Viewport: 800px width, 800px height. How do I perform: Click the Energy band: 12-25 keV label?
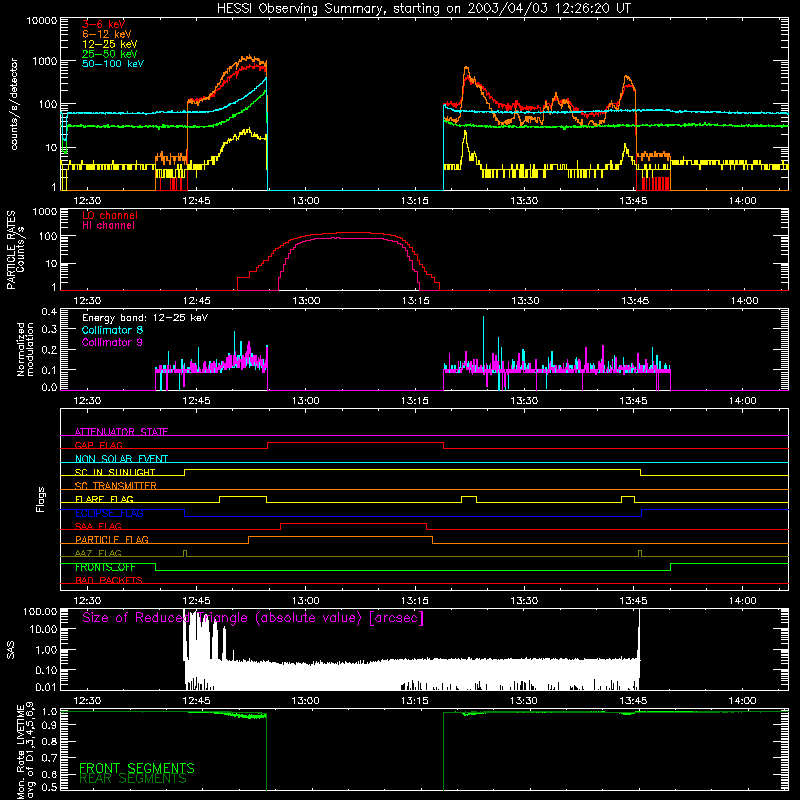coord(145,318)
